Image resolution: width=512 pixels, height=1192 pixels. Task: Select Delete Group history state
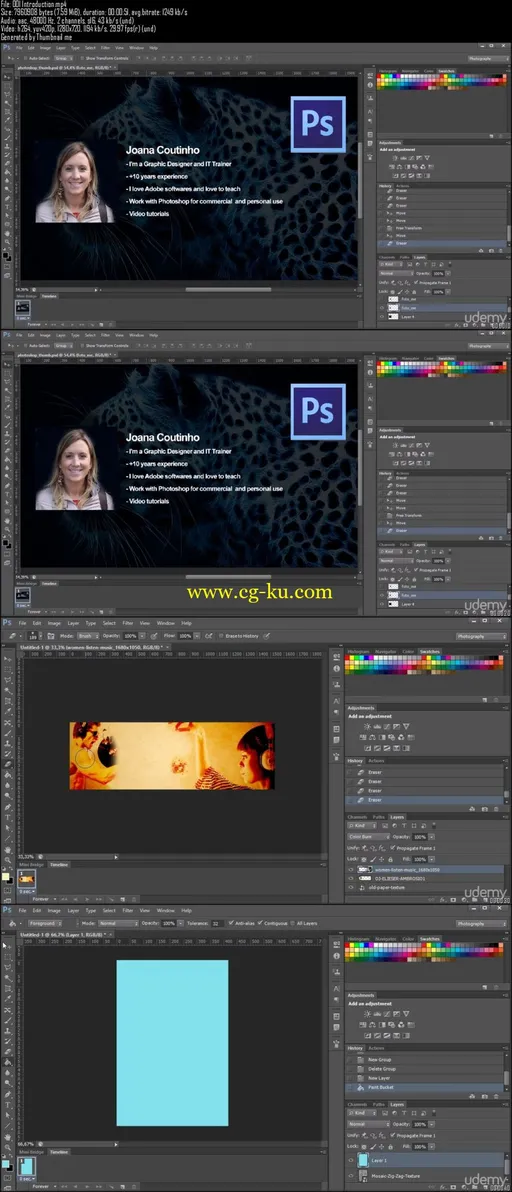coord(424,1069)
